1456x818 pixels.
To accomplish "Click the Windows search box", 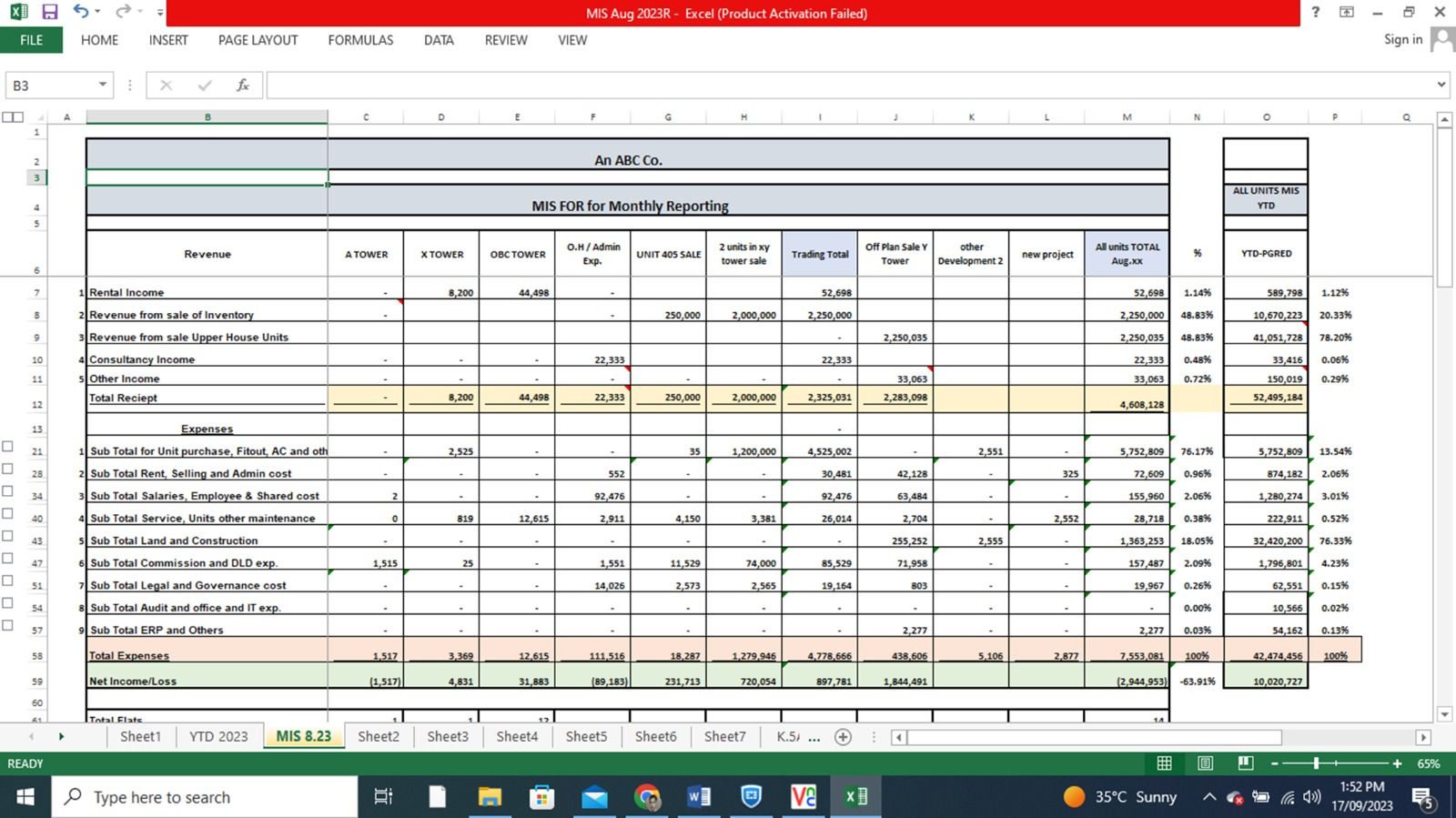I will tap(205, 797).
